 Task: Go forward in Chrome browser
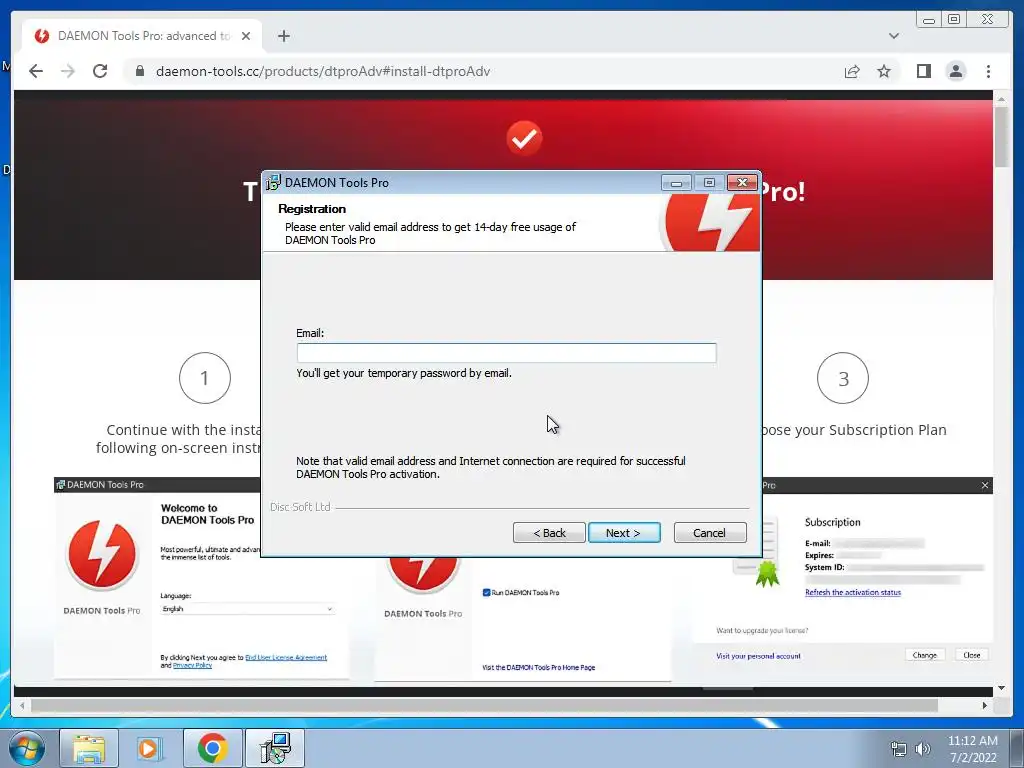click(x=68, y=71)
